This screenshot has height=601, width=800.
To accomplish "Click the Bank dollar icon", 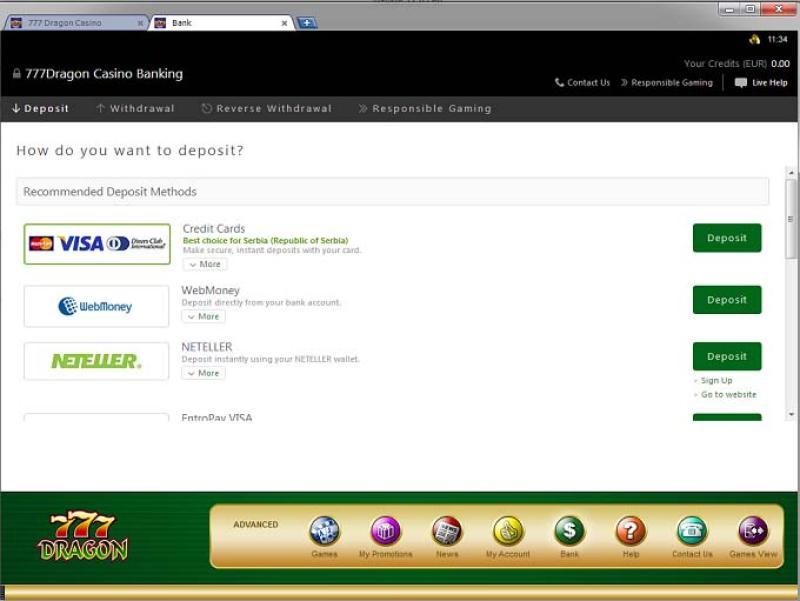I will (569, 531).
